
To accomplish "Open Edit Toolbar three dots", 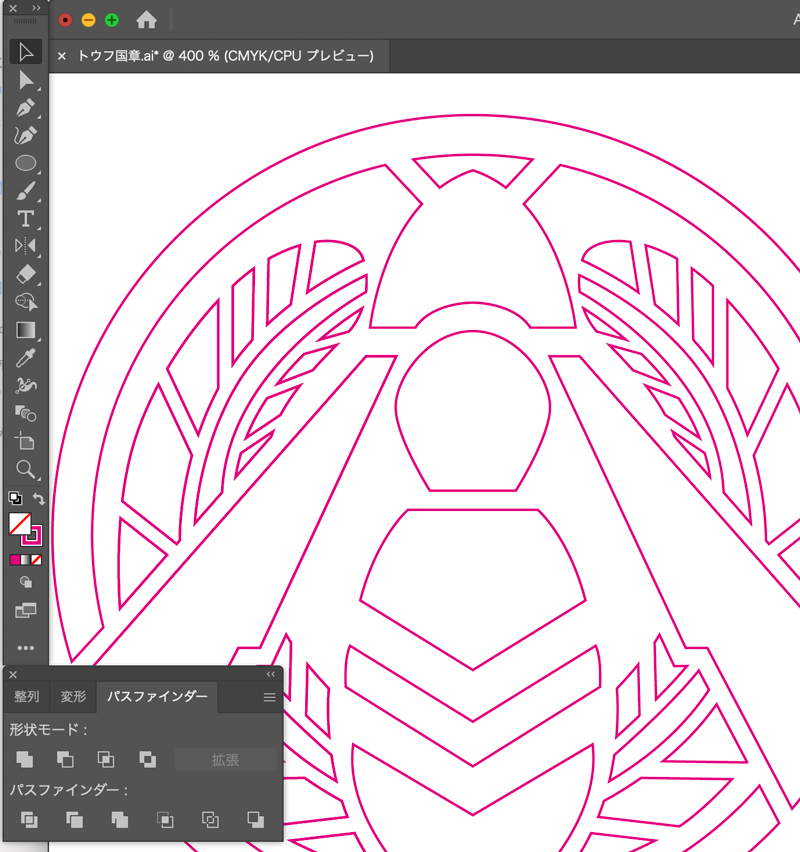I will click(26, 648).
